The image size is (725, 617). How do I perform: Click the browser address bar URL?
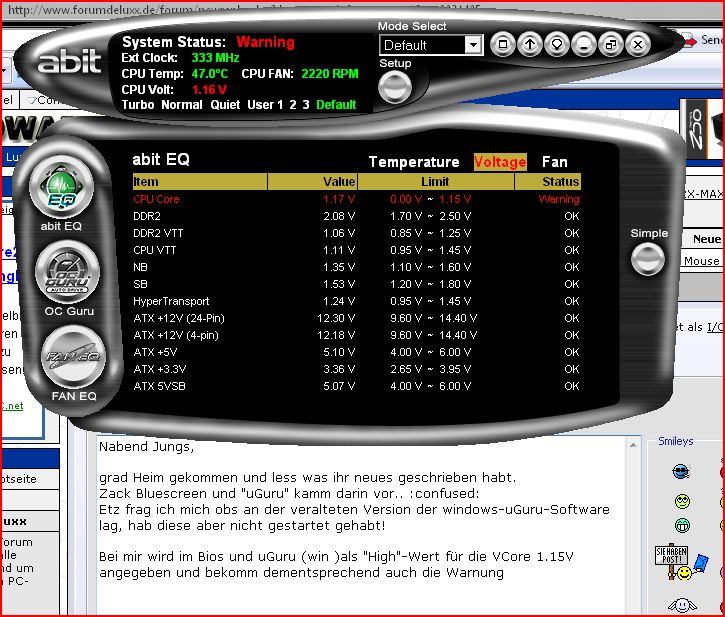(x=245, y=9)
